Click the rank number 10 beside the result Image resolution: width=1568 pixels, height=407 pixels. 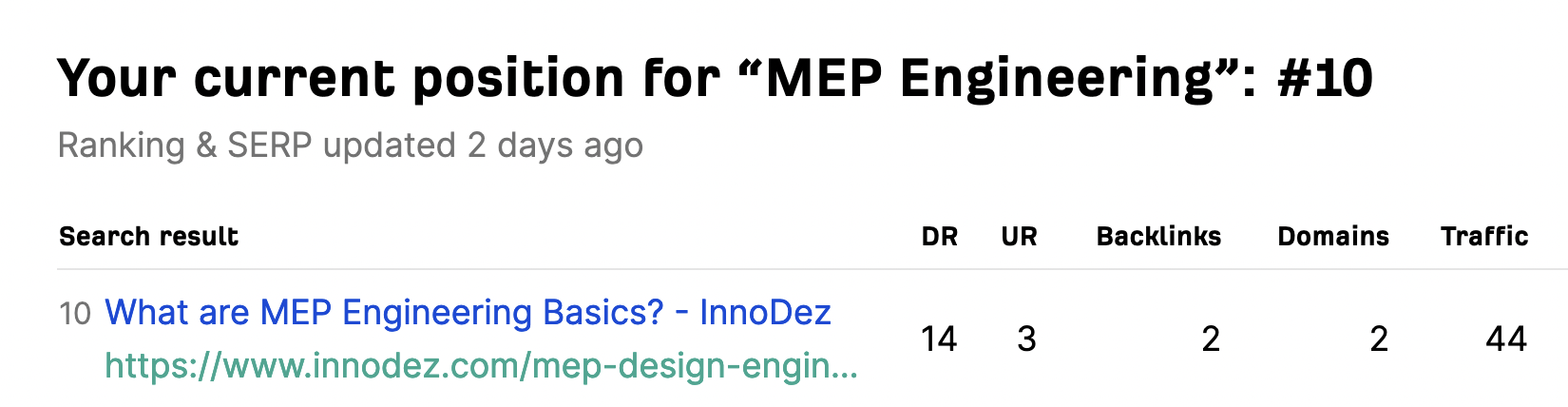point(75,314)
